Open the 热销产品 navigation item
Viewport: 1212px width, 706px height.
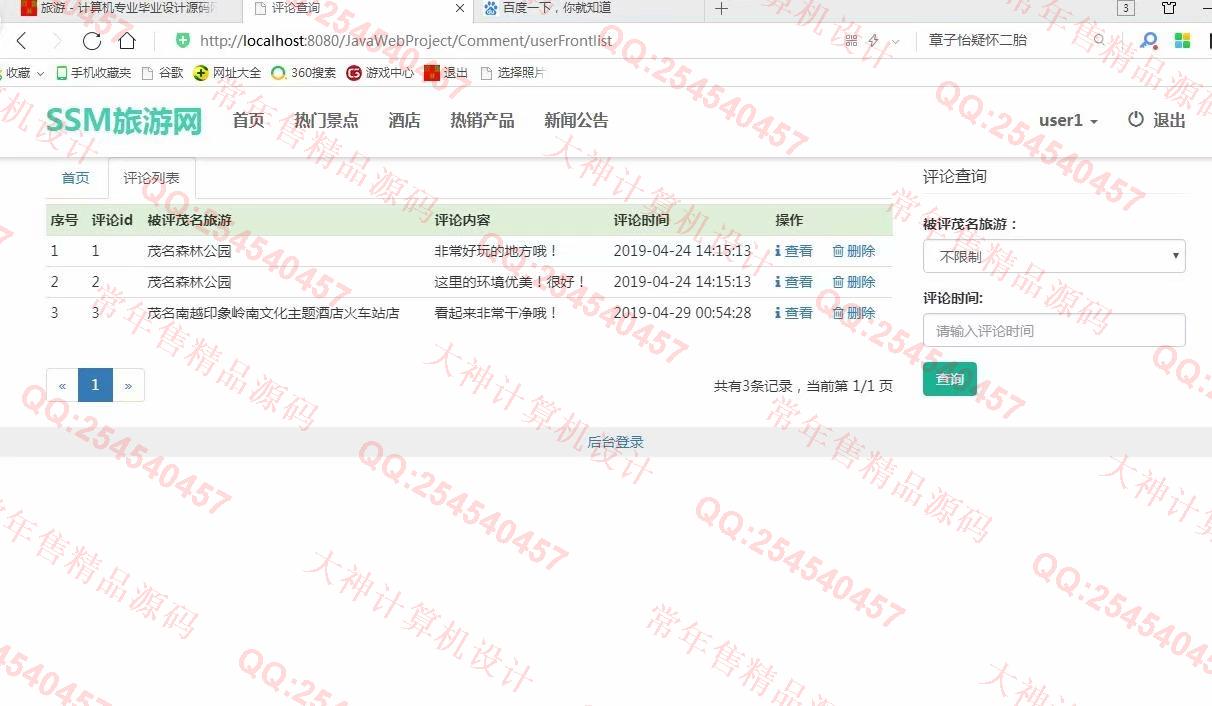482,120
